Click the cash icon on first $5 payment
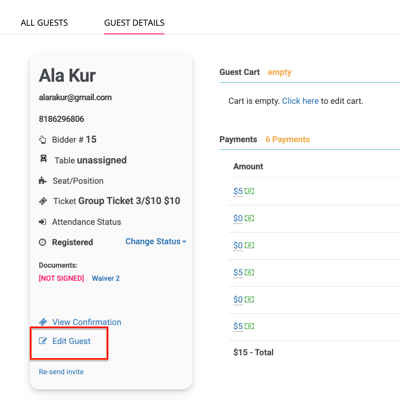Viewport: 400px width, 400px height. click(x=249, y=191)
